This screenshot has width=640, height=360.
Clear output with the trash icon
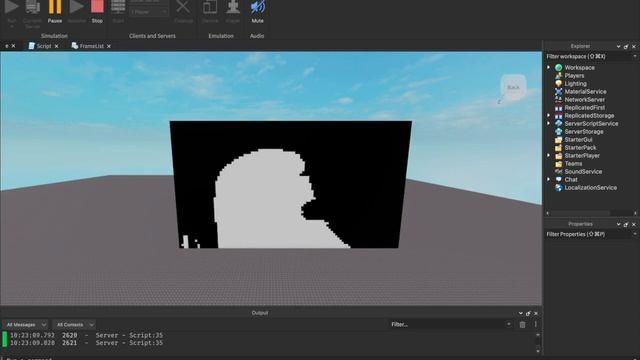[522, 324]
